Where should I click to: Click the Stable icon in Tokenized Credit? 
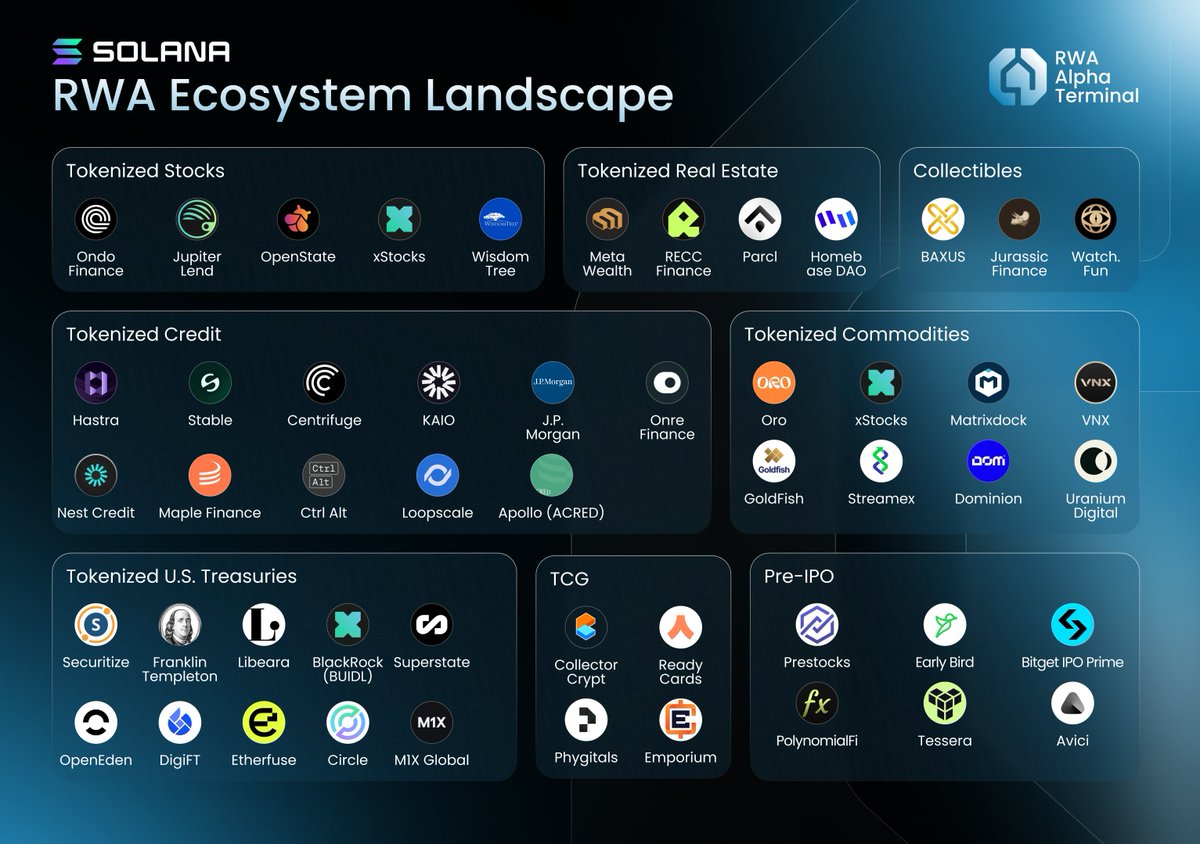coord(210,383)
